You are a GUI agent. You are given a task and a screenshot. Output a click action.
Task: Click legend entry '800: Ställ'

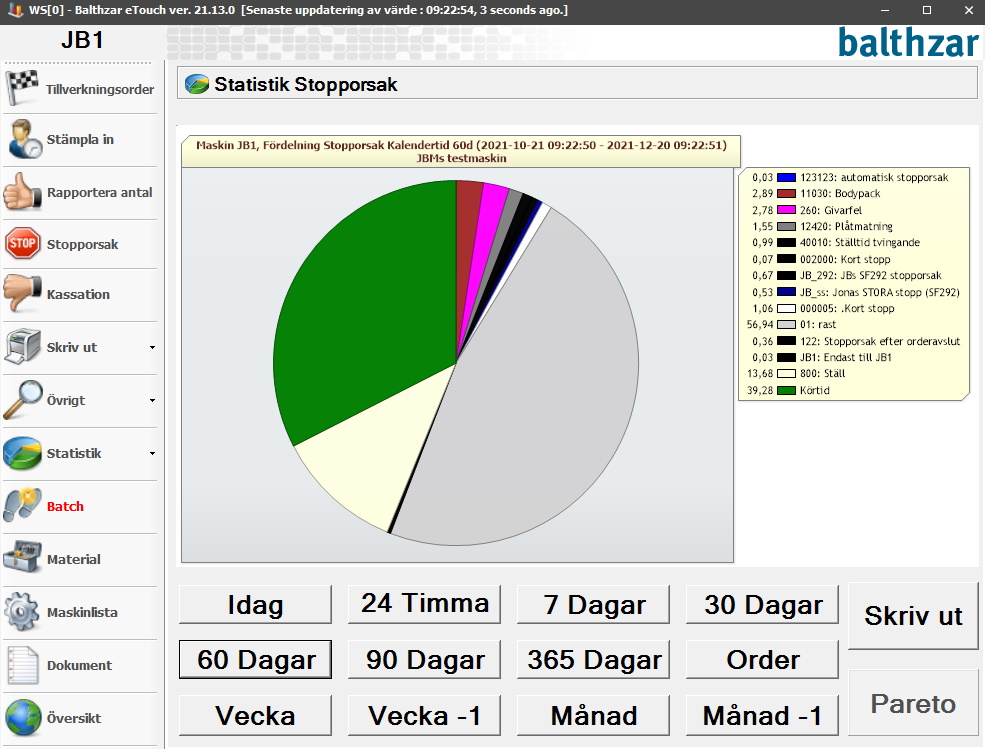click(x=822, y=374)
